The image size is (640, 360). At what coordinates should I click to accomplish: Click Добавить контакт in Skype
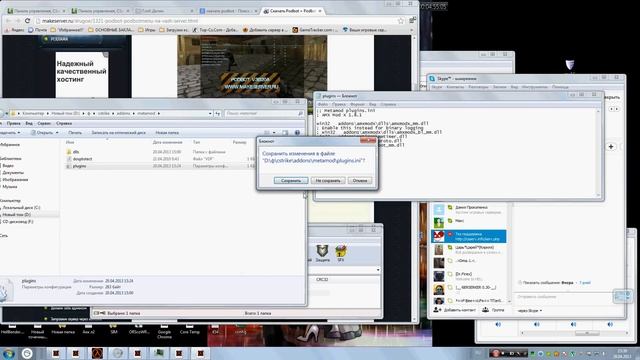pos(455,310)
